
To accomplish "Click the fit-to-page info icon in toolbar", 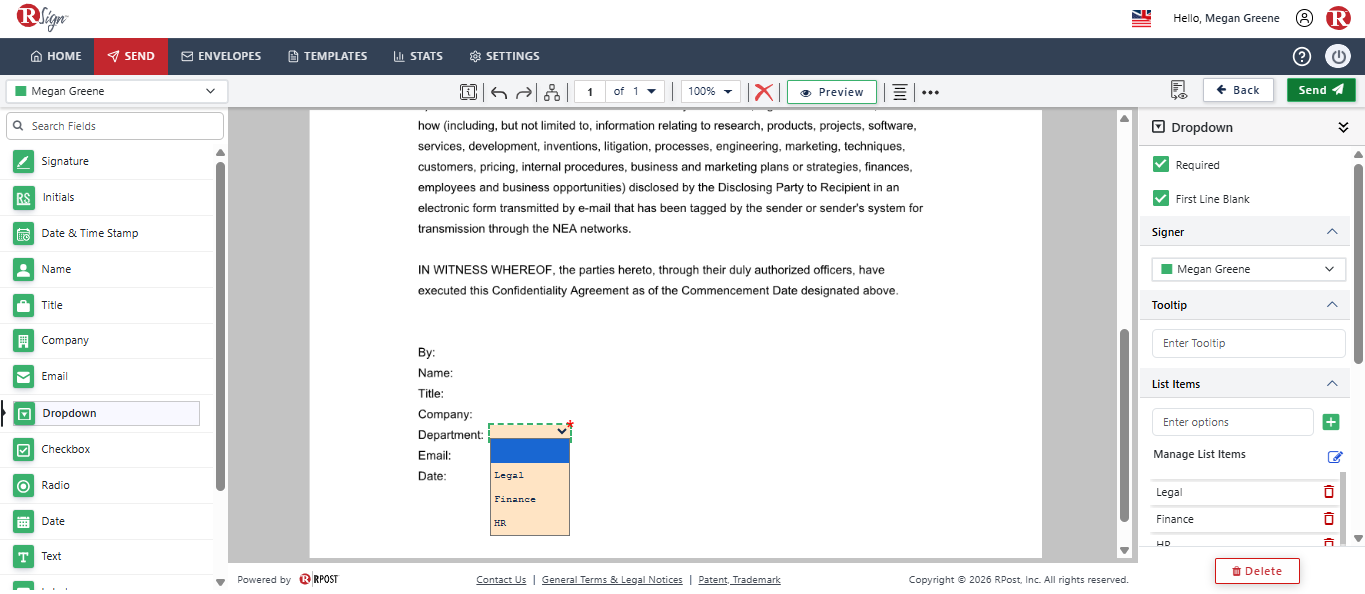I will (x=468, y=92).
